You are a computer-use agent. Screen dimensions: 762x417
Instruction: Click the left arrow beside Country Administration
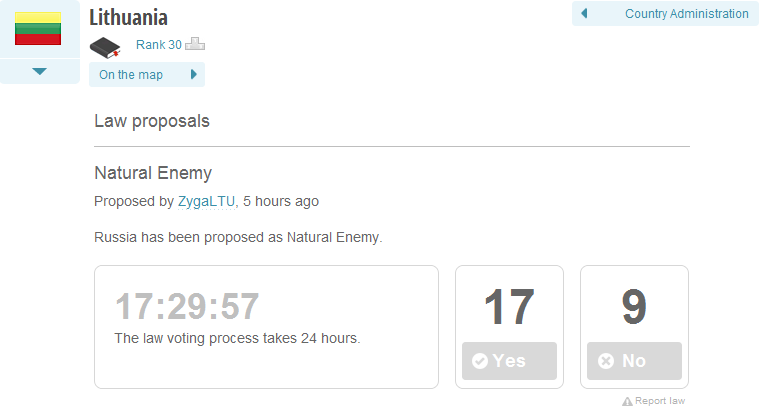(584, 13)
